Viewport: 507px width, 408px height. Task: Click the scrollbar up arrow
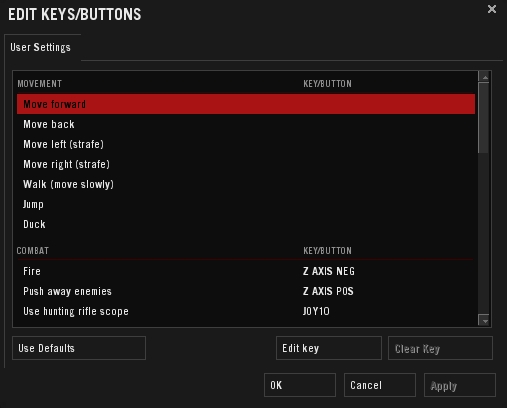[485, 77]
